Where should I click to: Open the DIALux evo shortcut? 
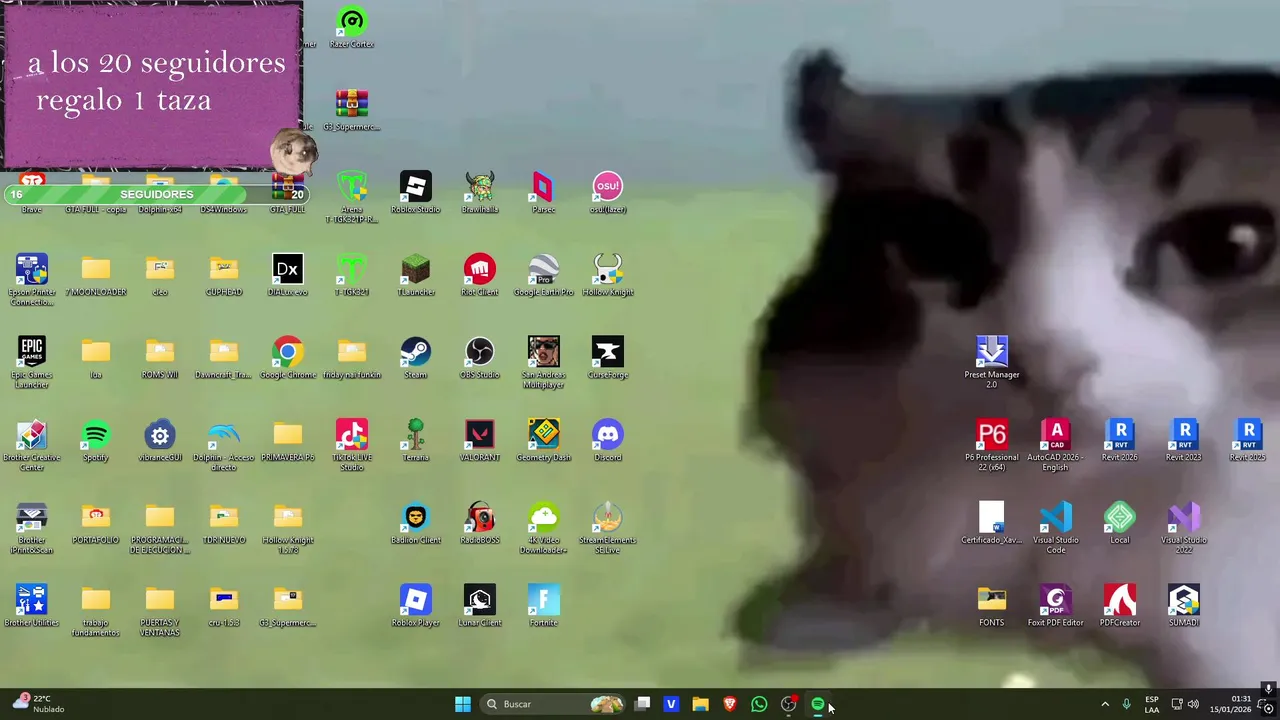click(x=288, y=276)
